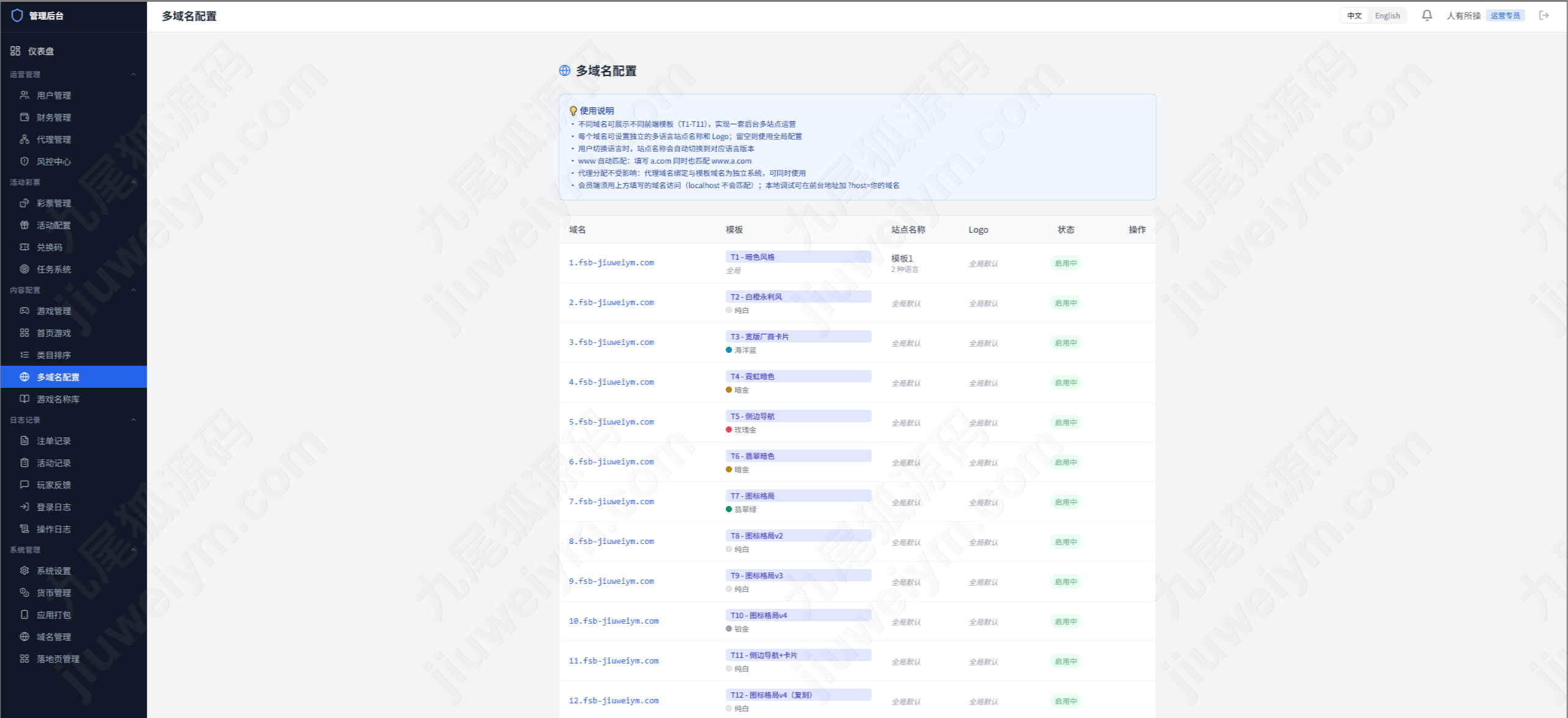Toggle 启用中 status of 1.fsb-jiuweiym.com
The height and width of the screenshot is (718, 1568).
coord(1066,263)
